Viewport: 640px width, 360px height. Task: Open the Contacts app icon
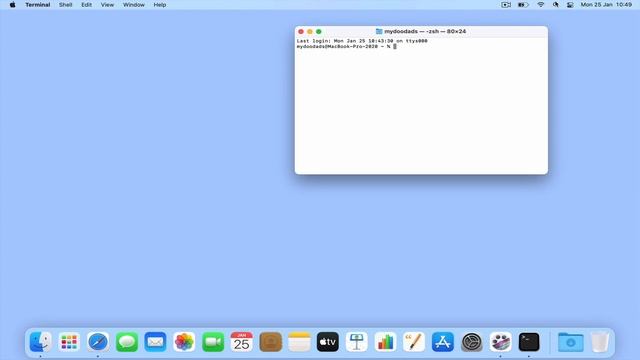point(270,342)
